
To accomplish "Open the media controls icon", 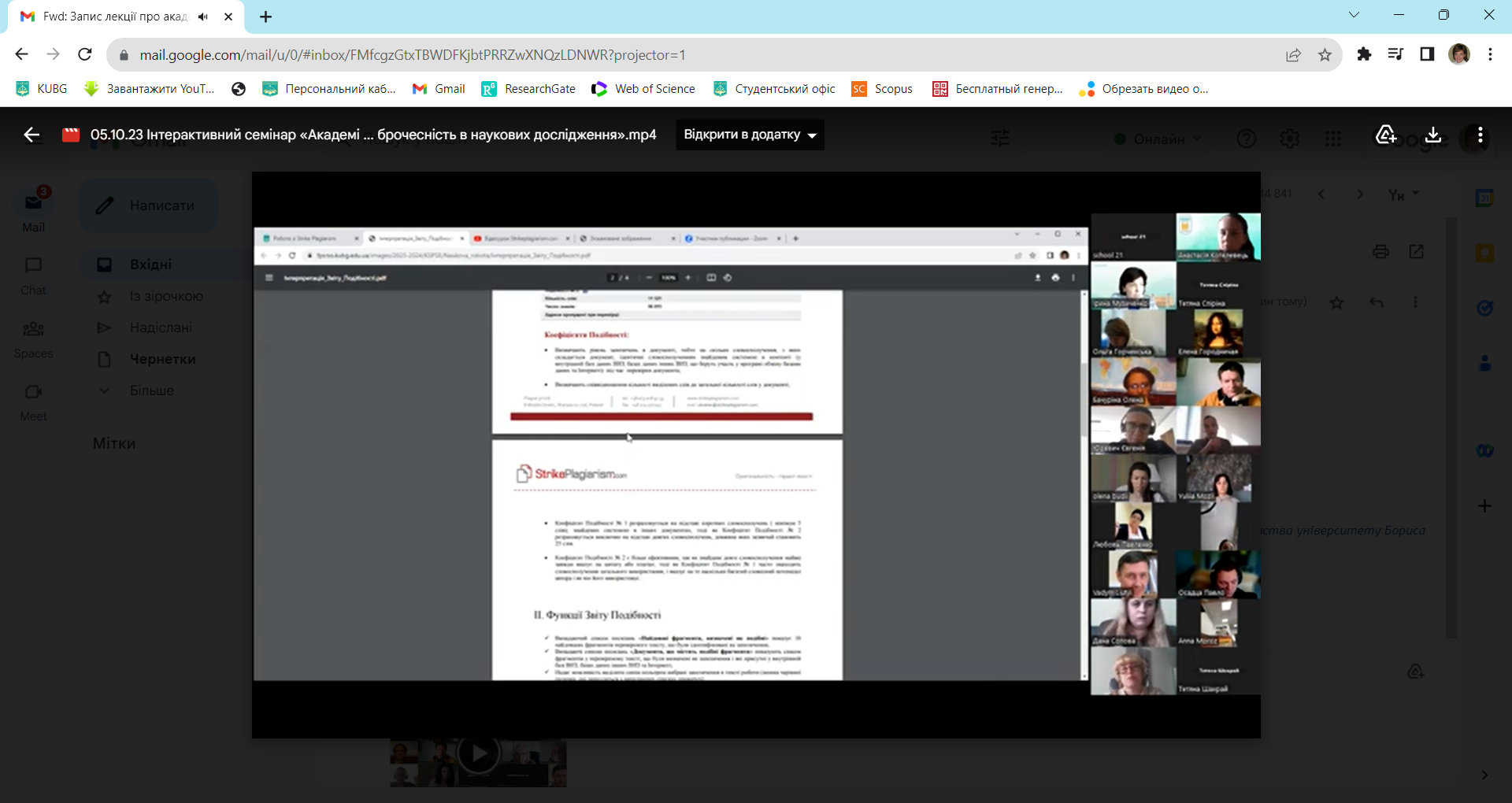I will [1395, 54].
